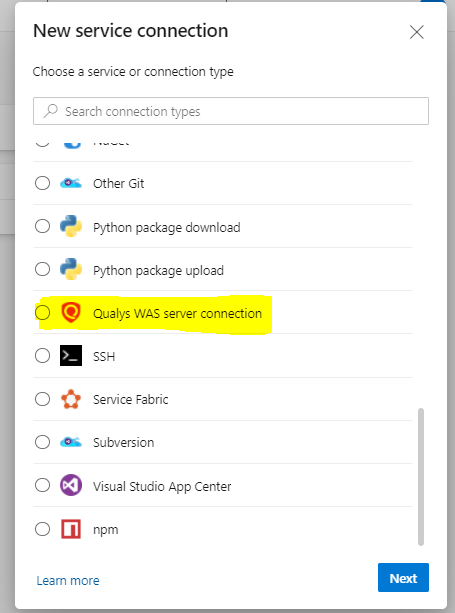Click the Service Fabric icon
Viewport: 455px width, 613px height.
tap(71, 399)
